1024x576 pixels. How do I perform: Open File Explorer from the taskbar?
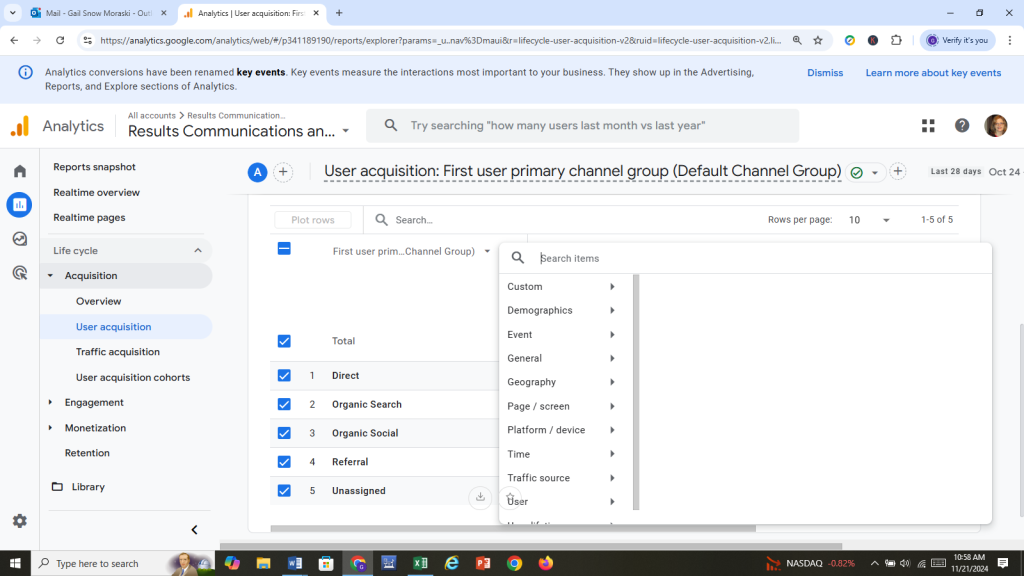(263, 563)
